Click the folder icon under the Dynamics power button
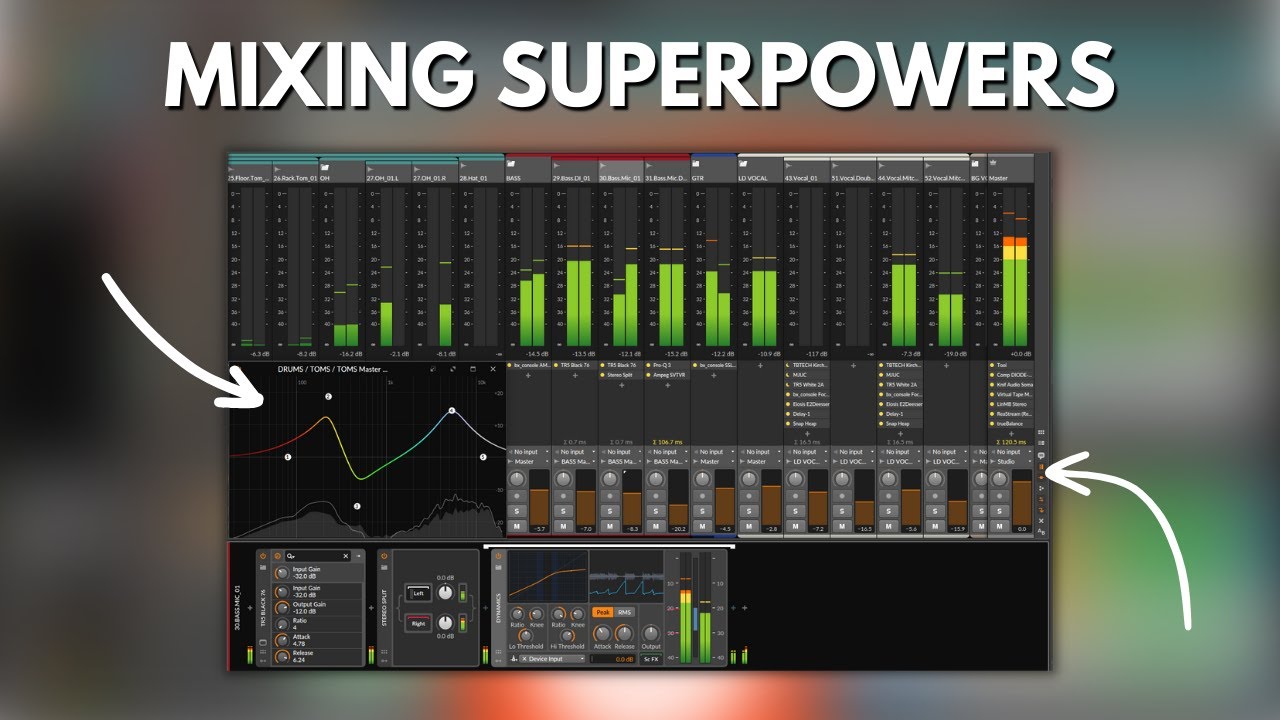 click(499, 567)
